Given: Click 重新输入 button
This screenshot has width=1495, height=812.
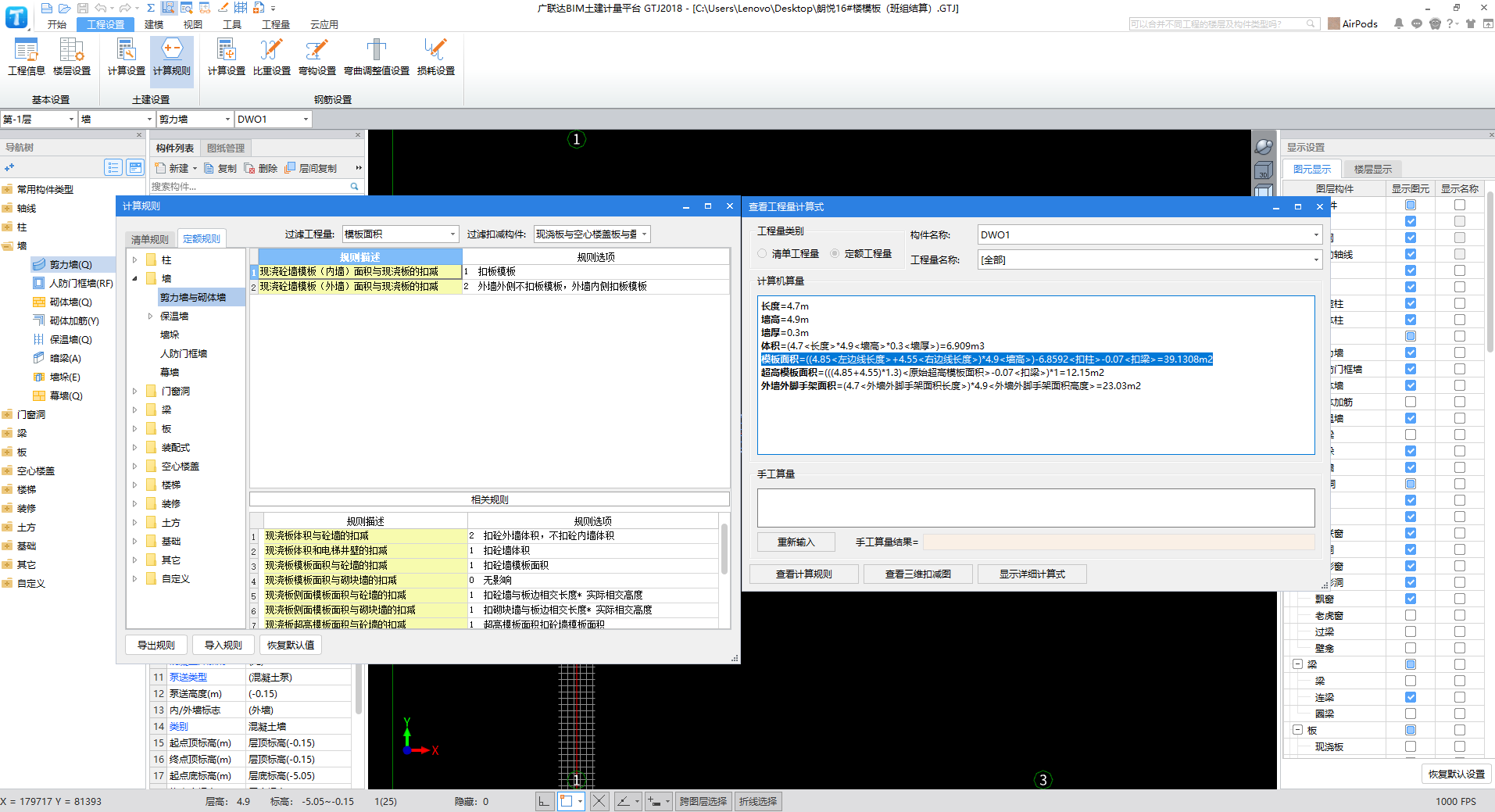Looking at the screenshot, I should (796, 542).
